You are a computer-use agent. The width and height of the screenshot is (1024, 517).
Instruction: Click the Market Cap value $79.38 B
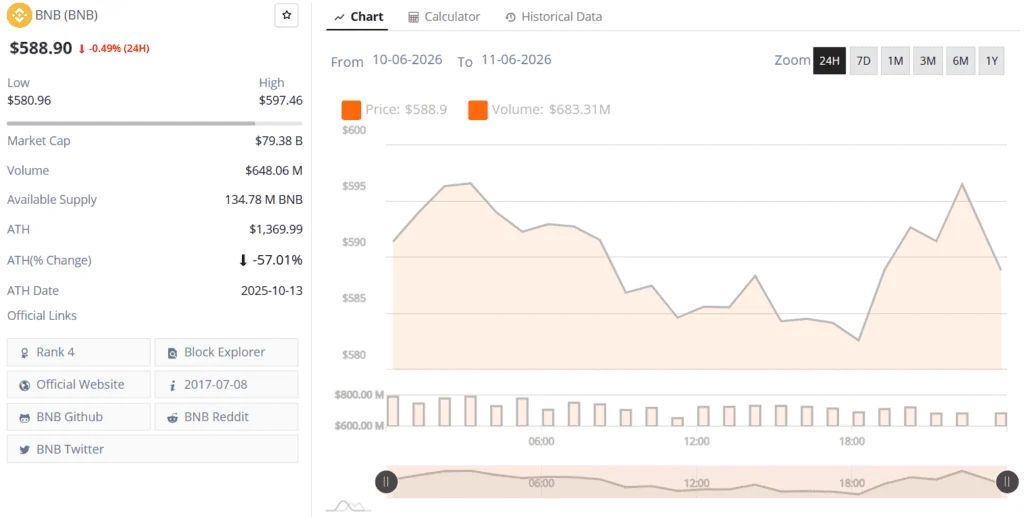coord(279,141)
